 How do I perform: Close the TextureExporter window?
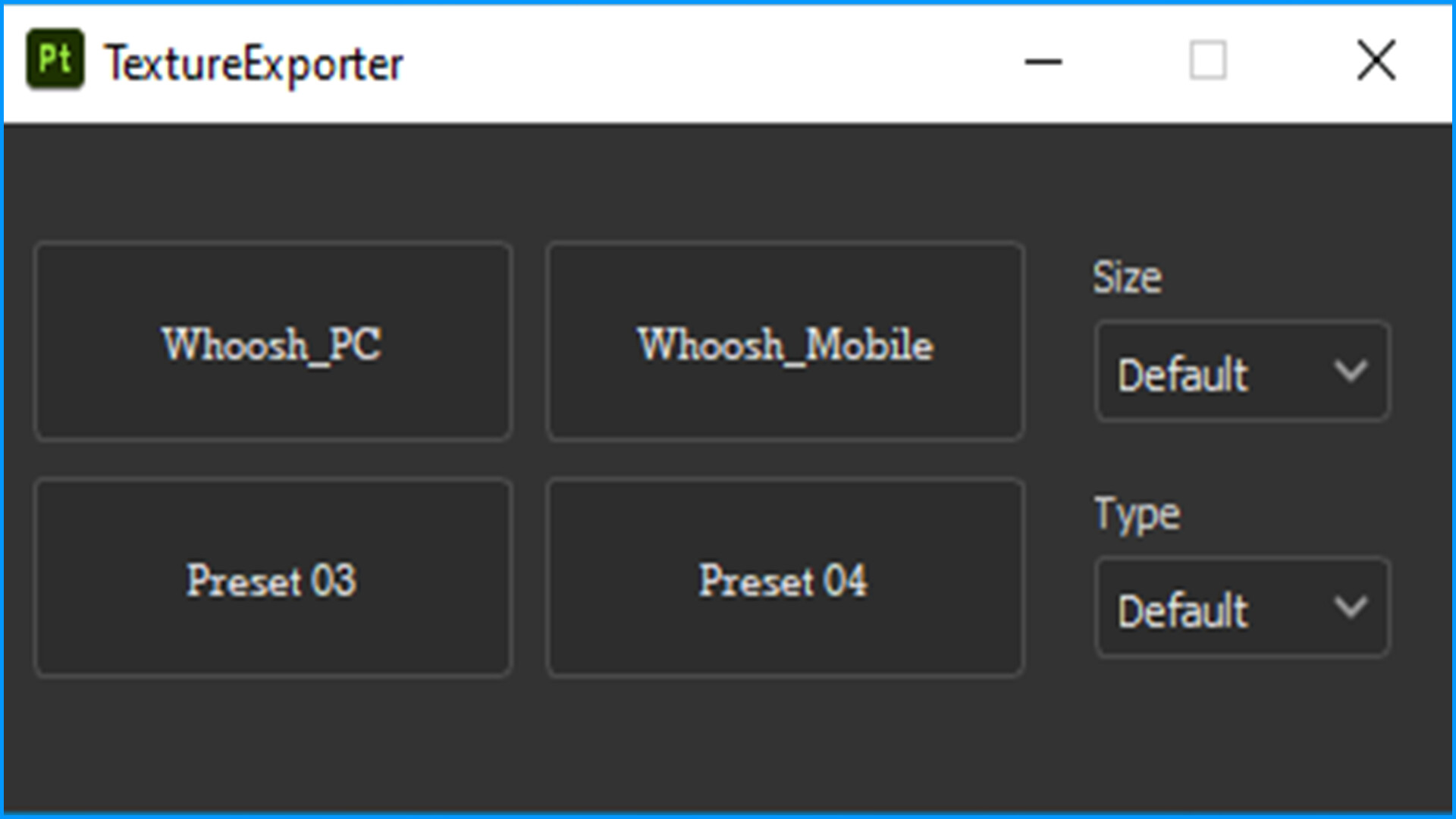1376,61
